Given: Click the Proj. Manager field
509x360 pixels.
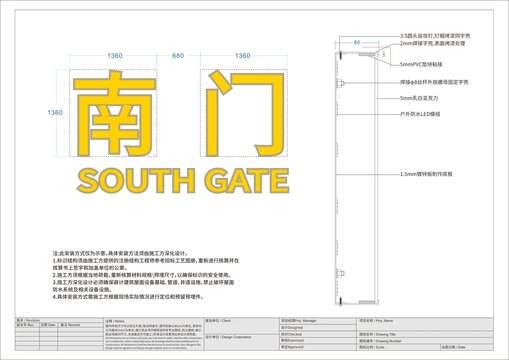Looking at the screenshot, I should coord(318,321).
